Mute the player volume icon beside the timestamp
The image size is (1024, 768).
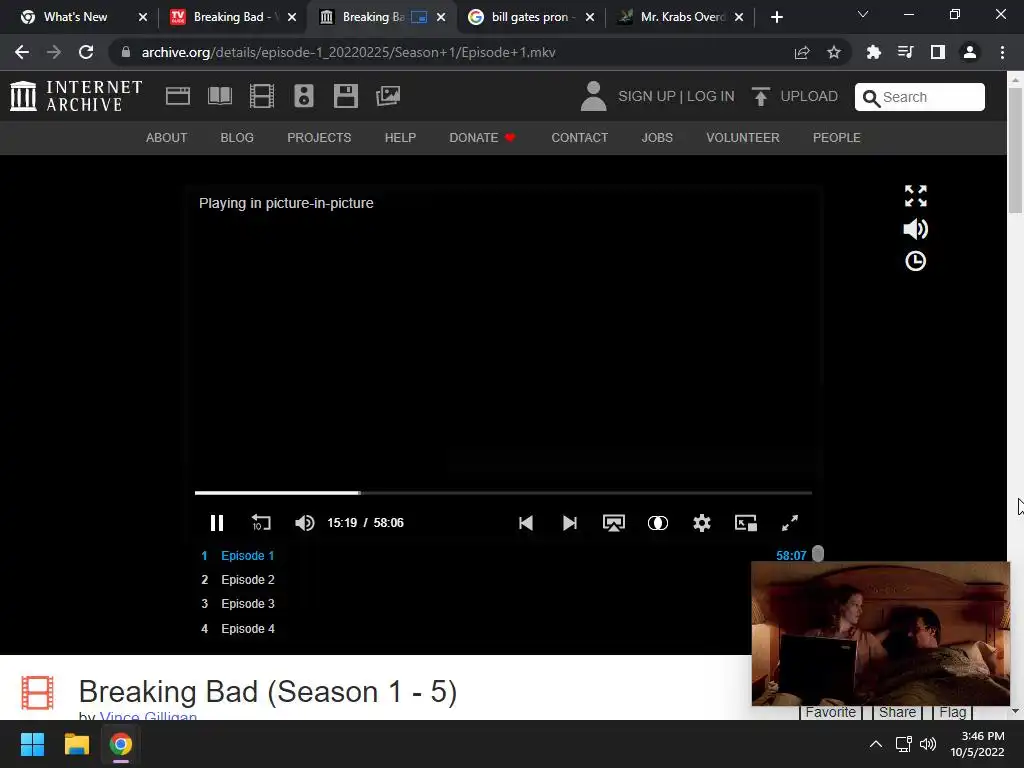tap(304, 523)
